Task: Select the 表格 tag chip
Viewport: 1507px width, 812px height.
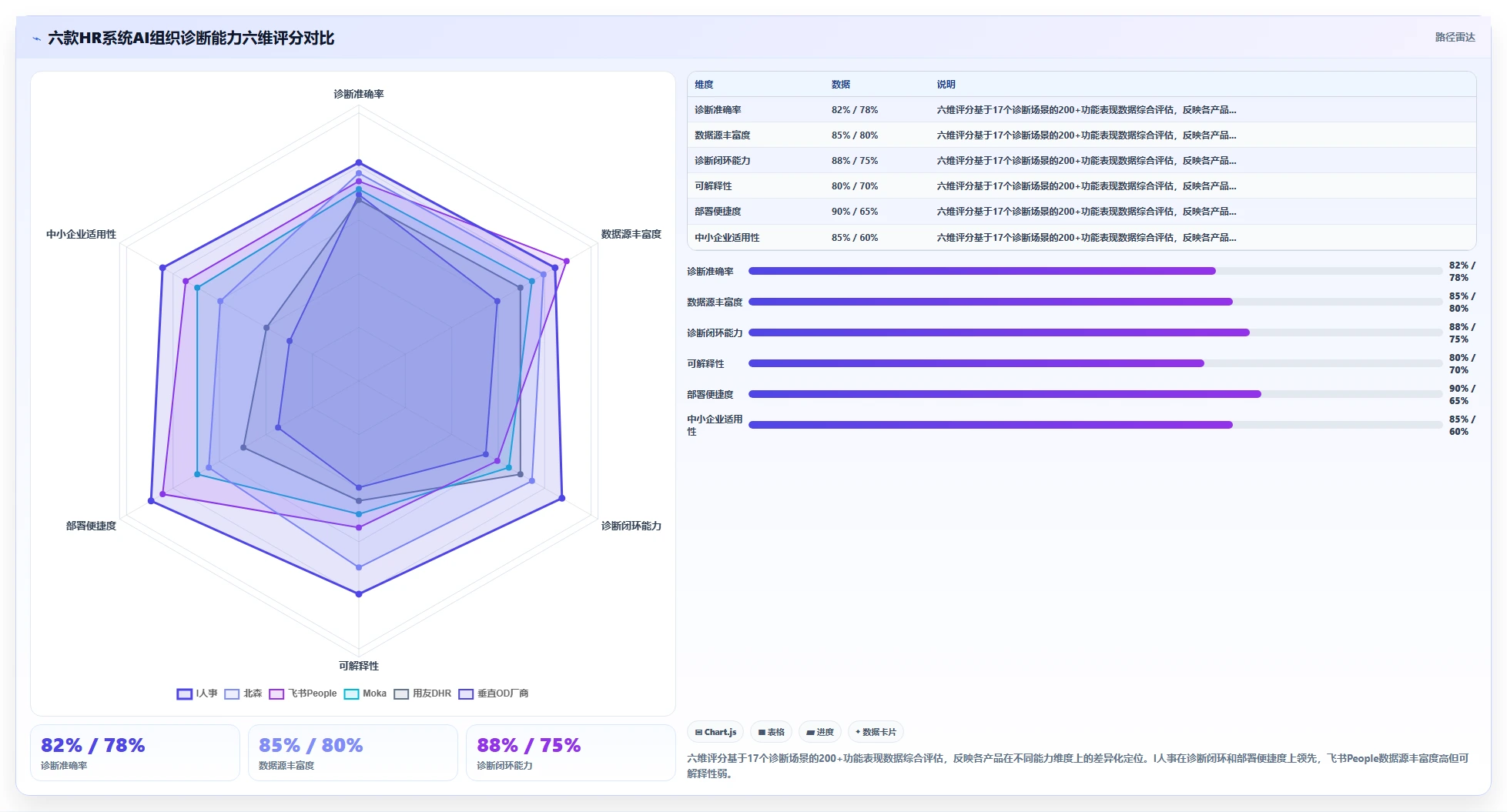Action: [x=771, y=732]
